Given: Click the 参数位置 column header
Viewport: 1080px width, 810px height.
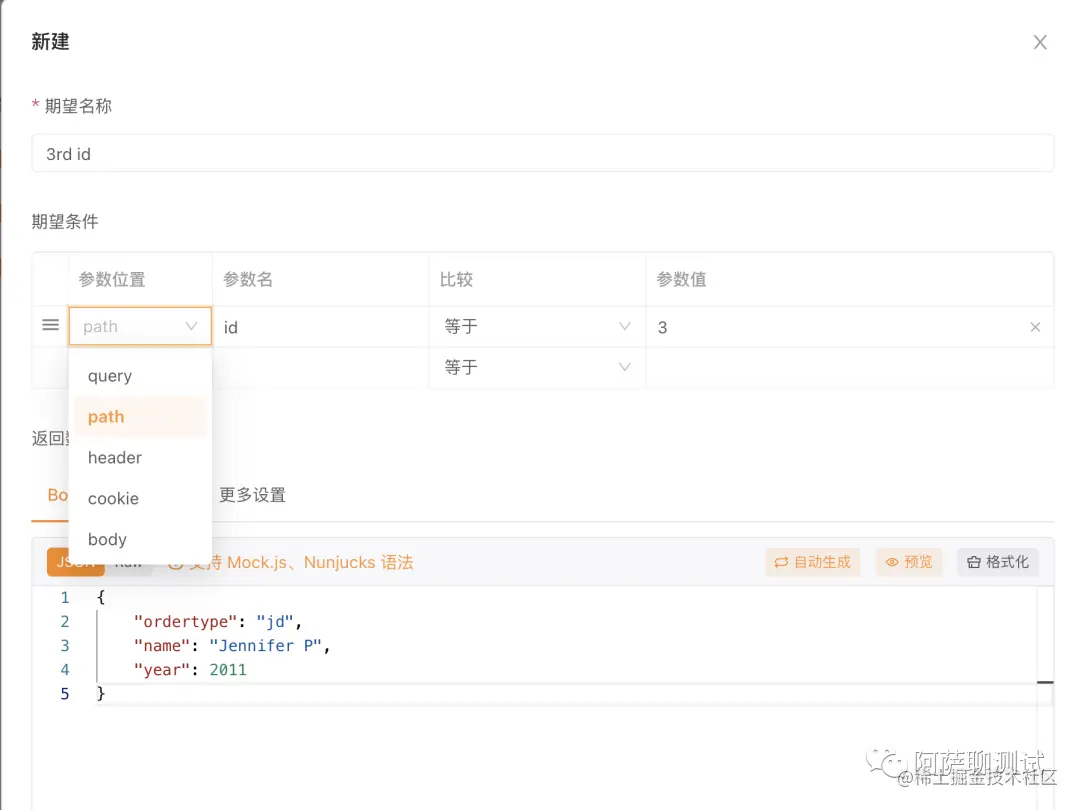Looking at the screenshot, I should point(112,279).
